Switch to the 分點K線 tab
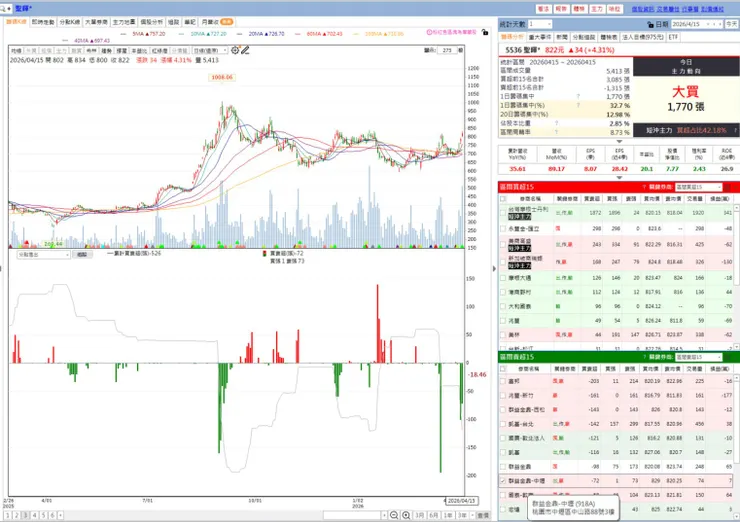The height and width of the screenshot is (522, 740). click(x=69, y=22)
